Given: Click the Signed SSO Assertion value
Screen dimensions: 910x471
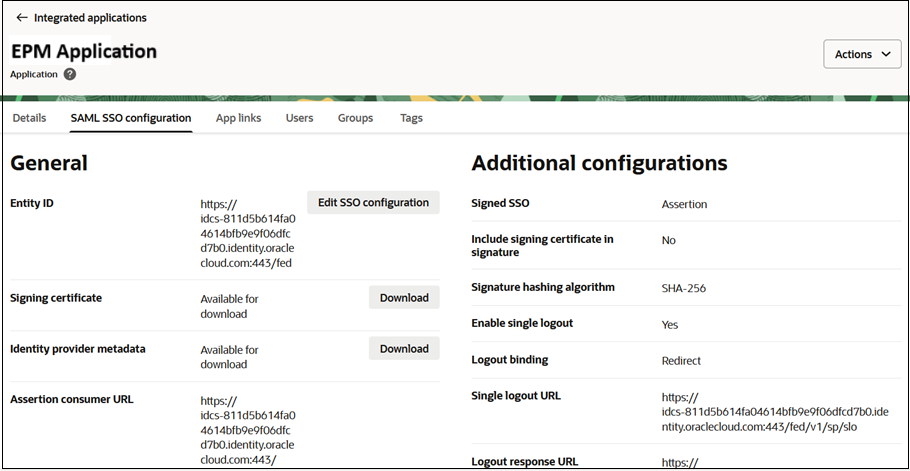Looking at the screenshot, I should (684, 204).
